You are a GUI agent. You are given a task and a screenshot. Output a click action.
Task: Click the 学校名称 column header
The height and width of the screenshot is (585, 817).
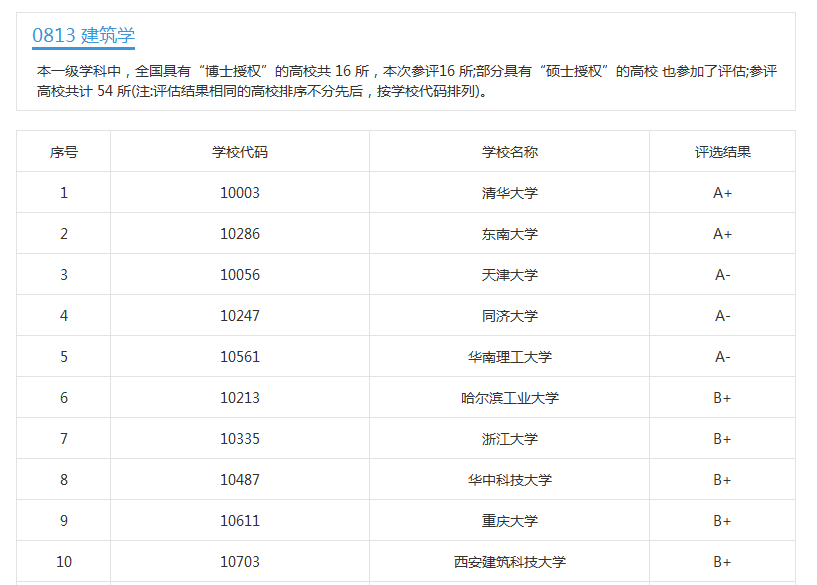click(x=509, y=152)
